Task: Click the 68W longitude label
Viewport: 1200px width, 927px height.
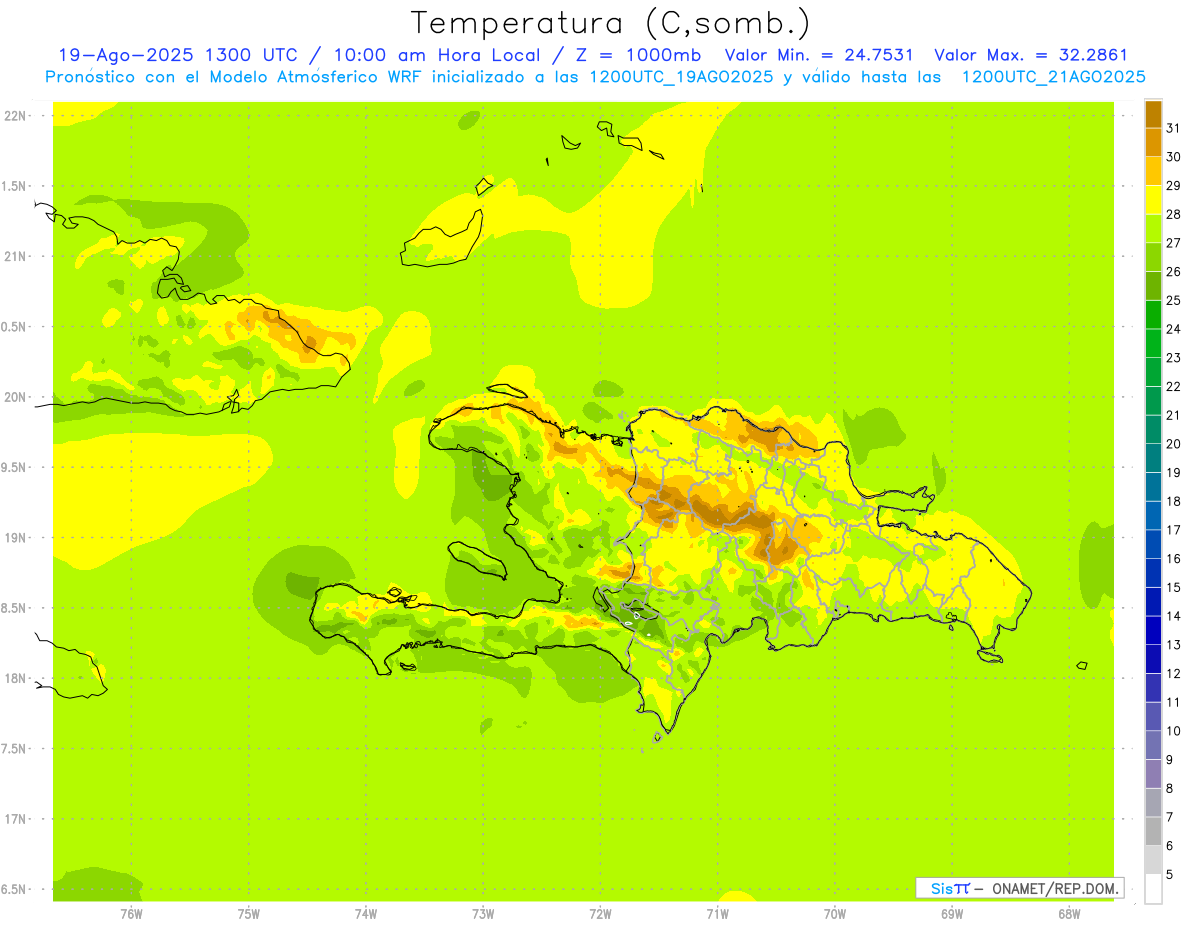Action: 1069,914
